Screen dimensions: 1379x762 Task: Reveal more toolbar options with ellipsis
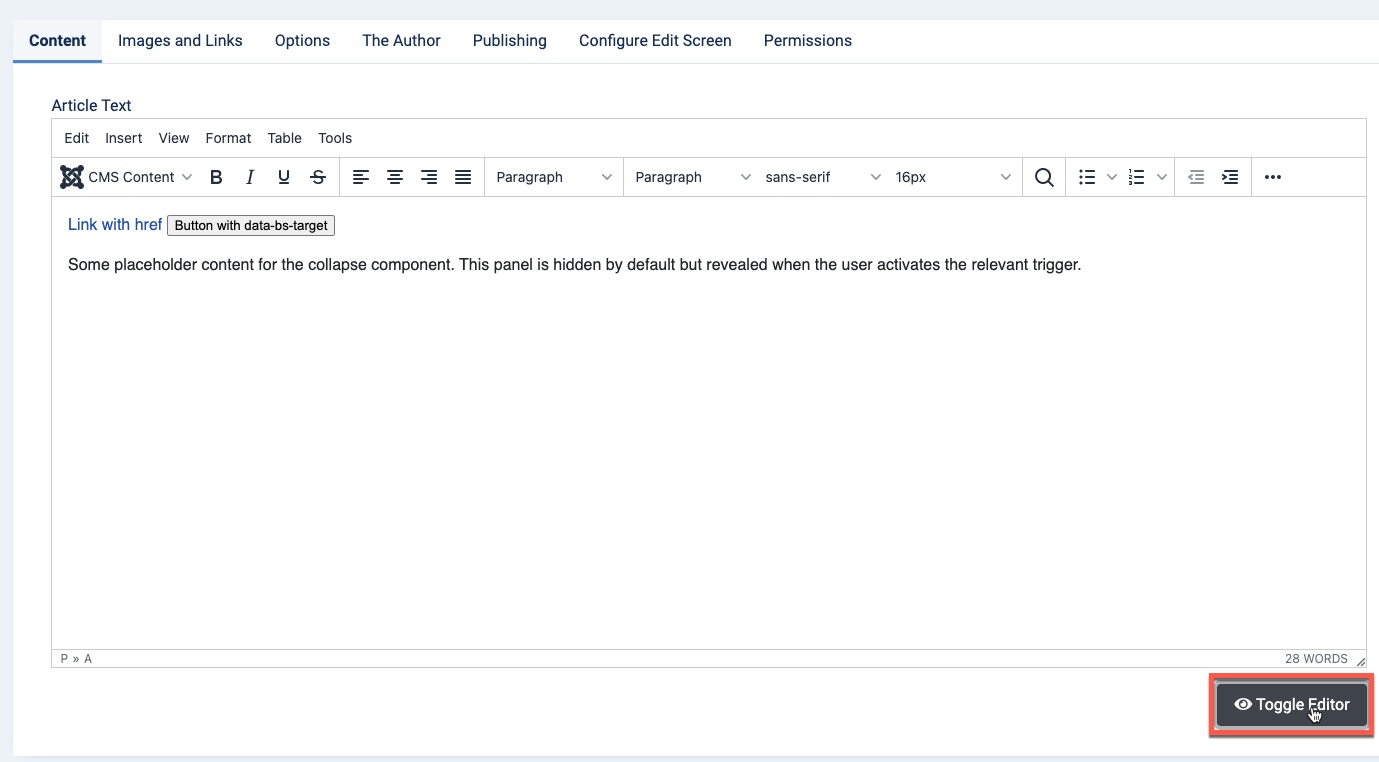pyautogui.click(x=1272, y=177)
